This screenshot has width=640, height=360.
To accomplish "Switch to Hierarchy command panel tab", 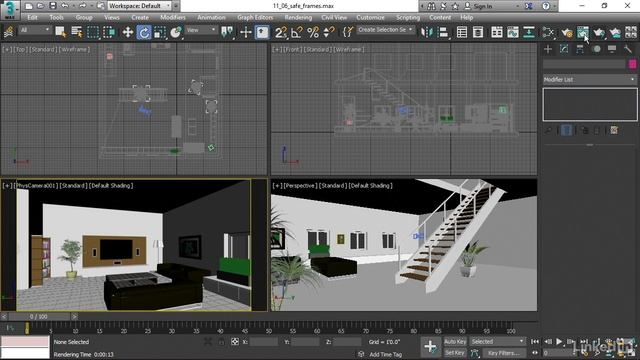I will [580, 49].
